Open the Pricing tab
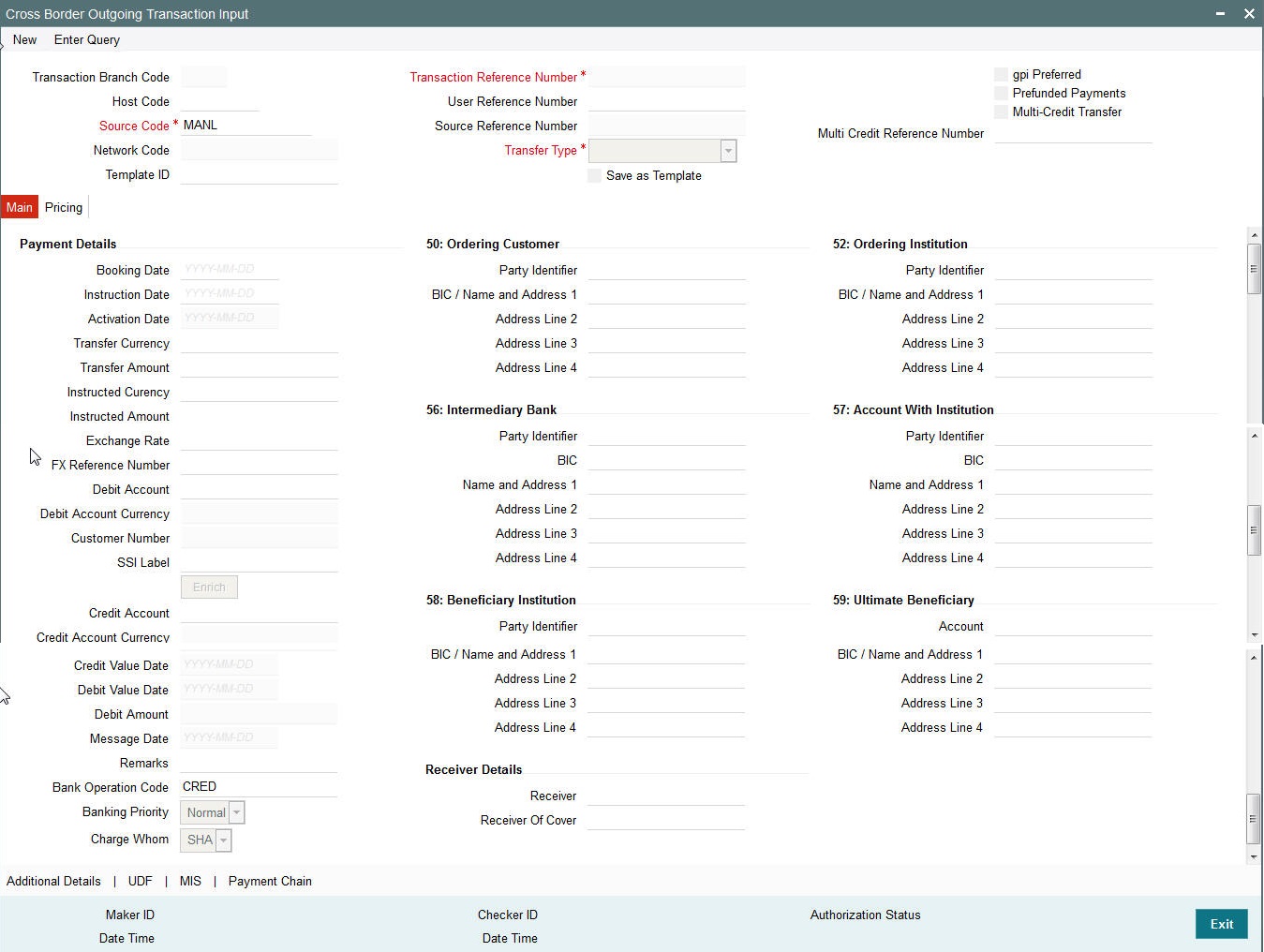The width and height of the screenshot is (1264, 952). [64, 208]
